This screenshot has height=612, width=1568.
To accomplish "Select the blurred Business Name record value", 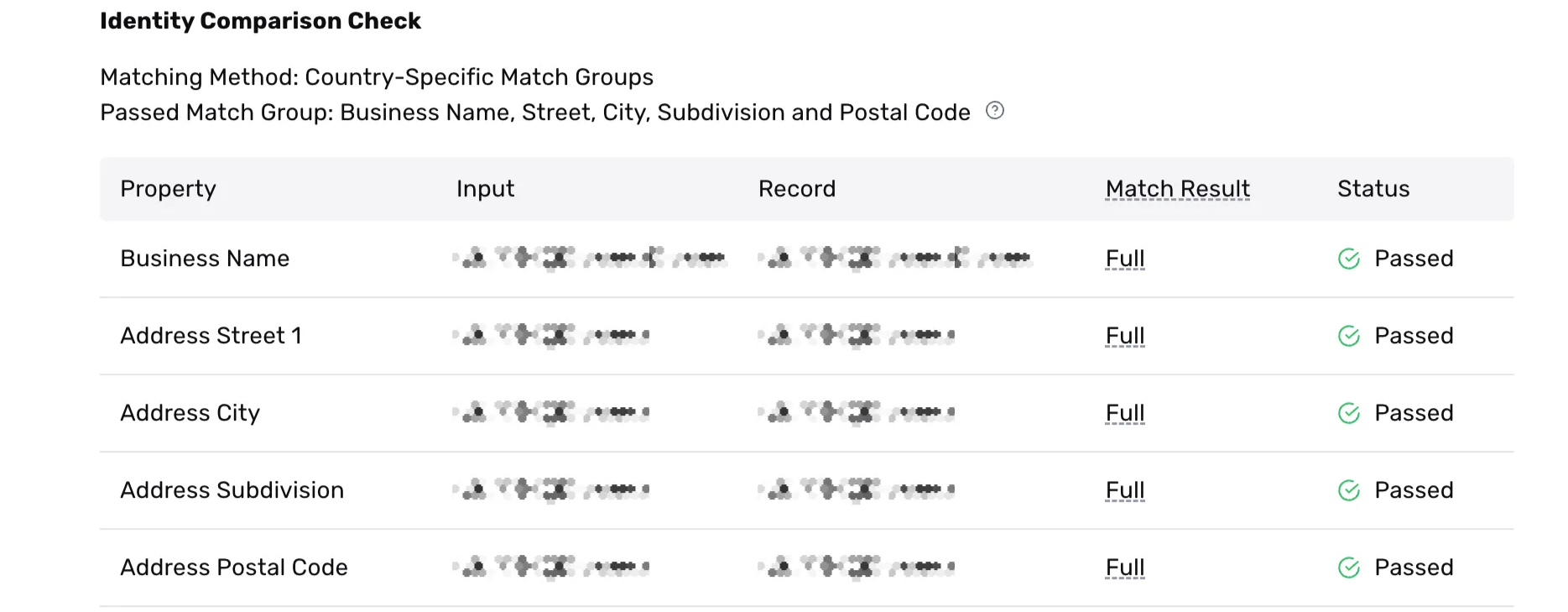I will pos(895,258).
